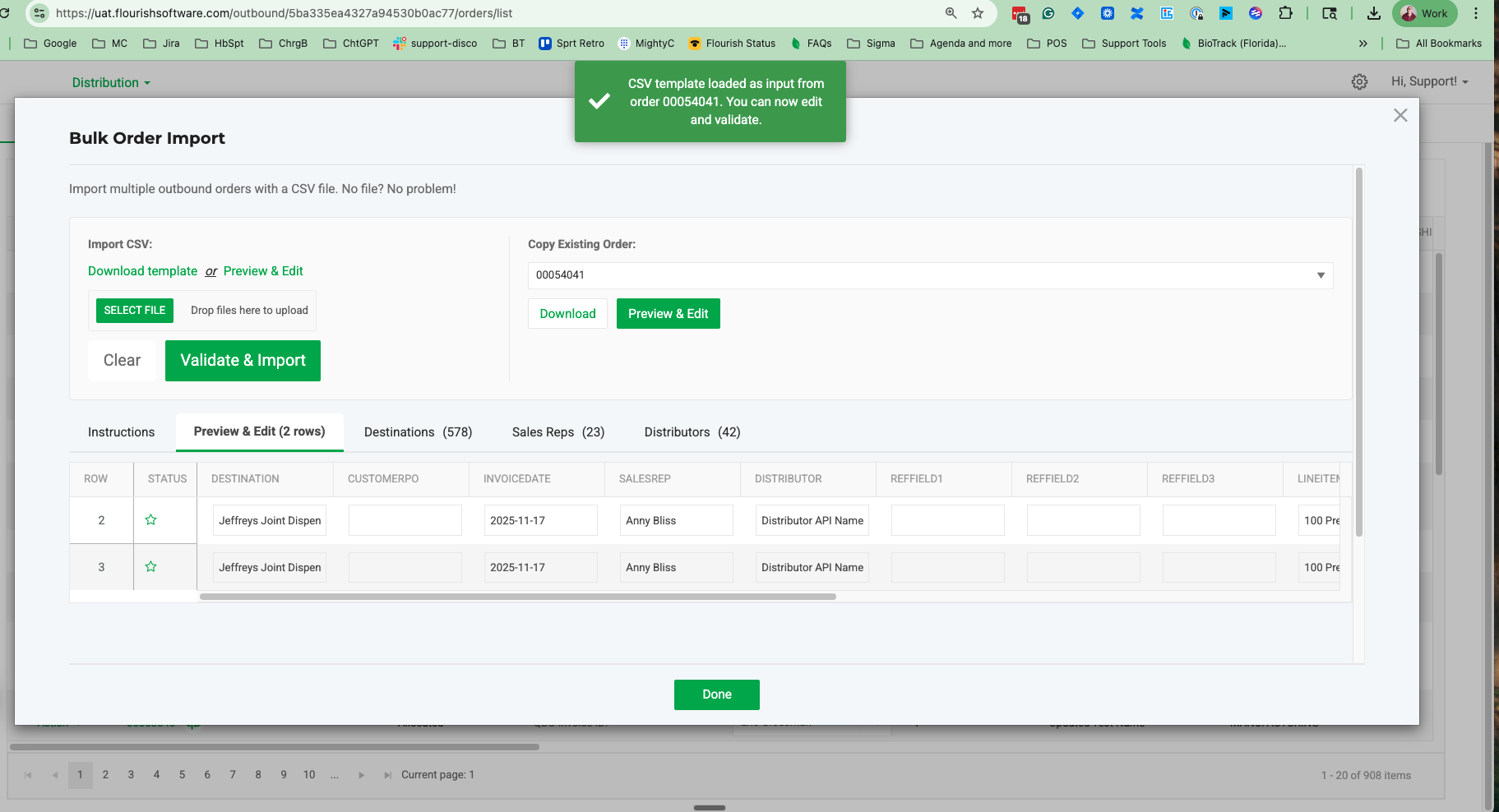This screenshot has width=1499, height=812.
Task: Expand the Distribution menu
Action: pyautogui.click(x=111, y=83)
